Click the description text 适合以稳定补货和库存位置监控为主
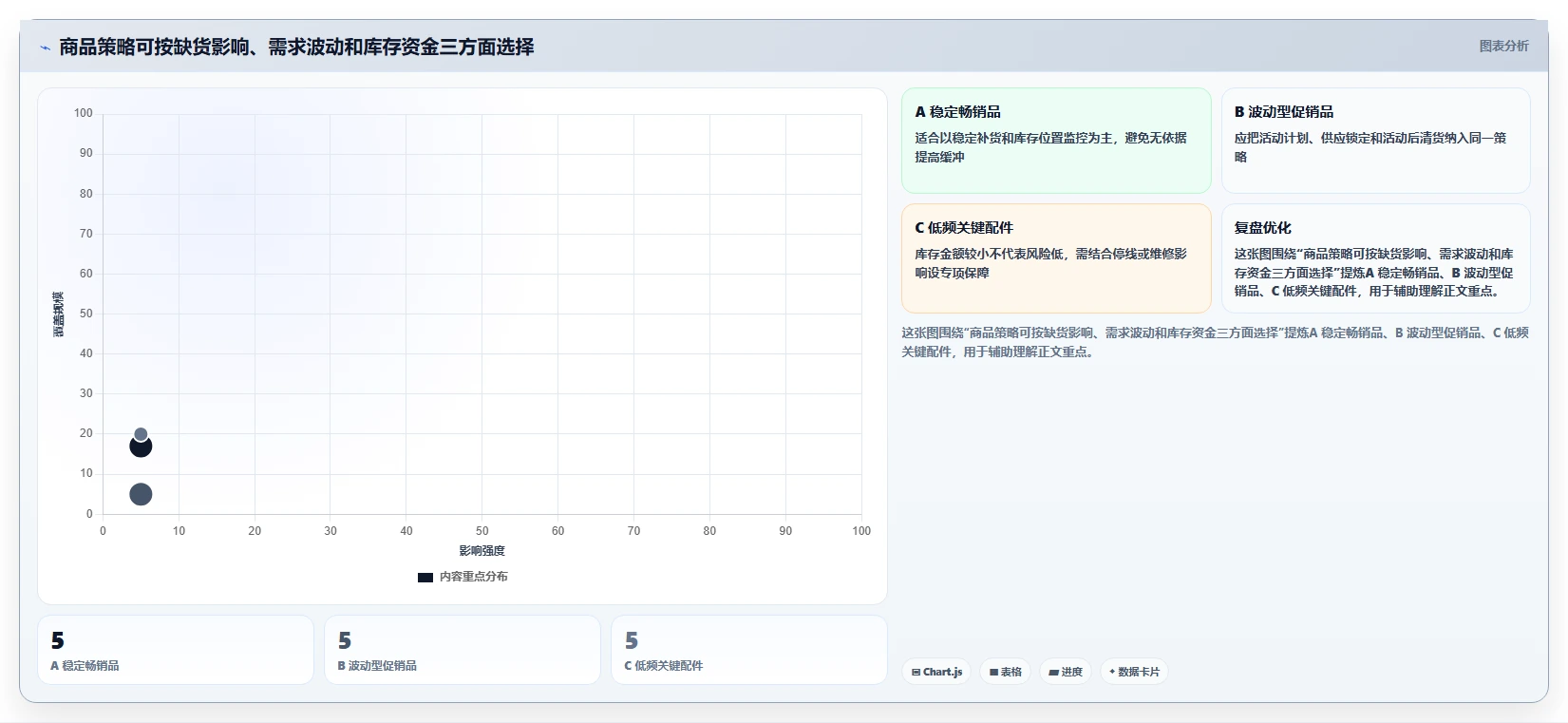This screenshot has width=1568, height=723. [x=1050, y=147]
